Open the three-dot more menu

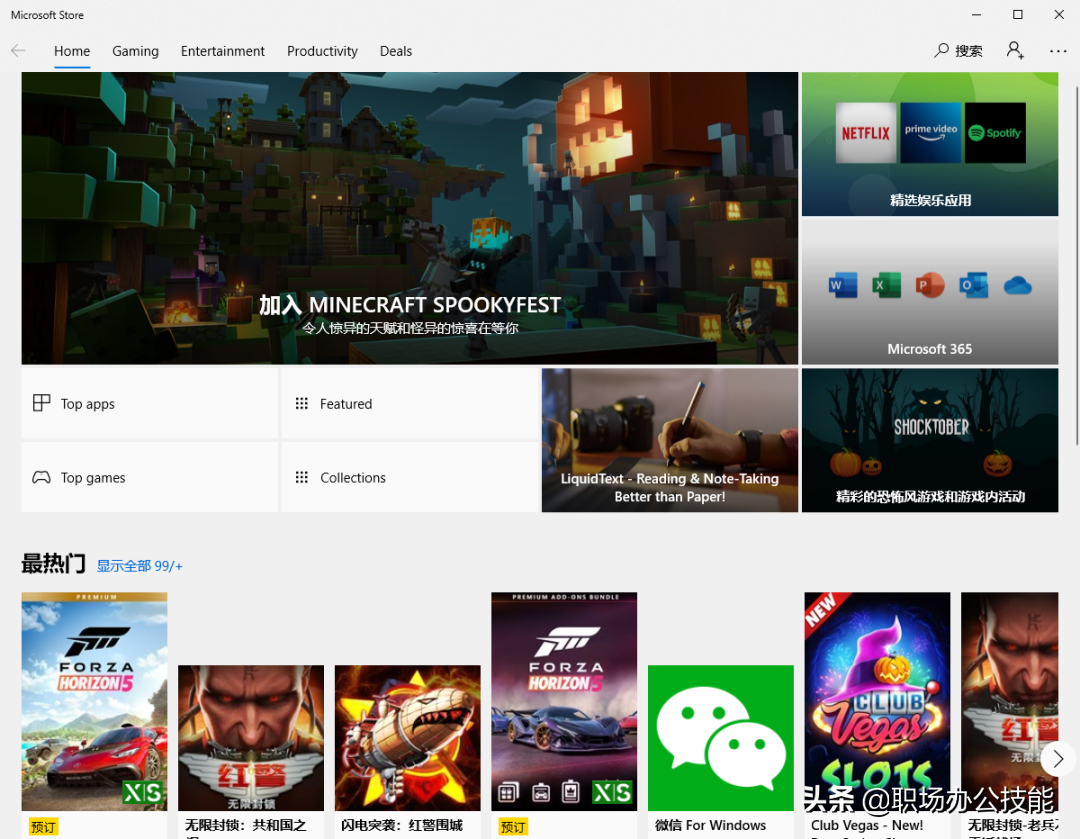pos(1058,51)
